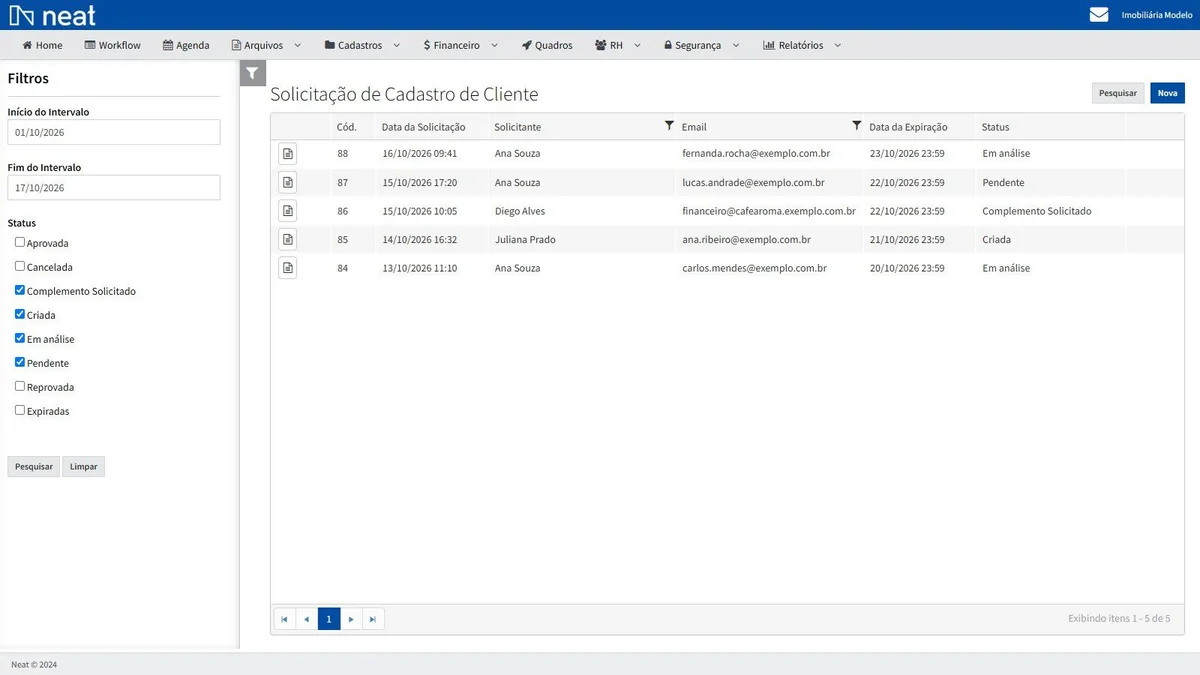The height and width of the screenshot is (675, 1200).
Task: Go to the previous results page
Action: pyautogui.click(x=306, y=619)
